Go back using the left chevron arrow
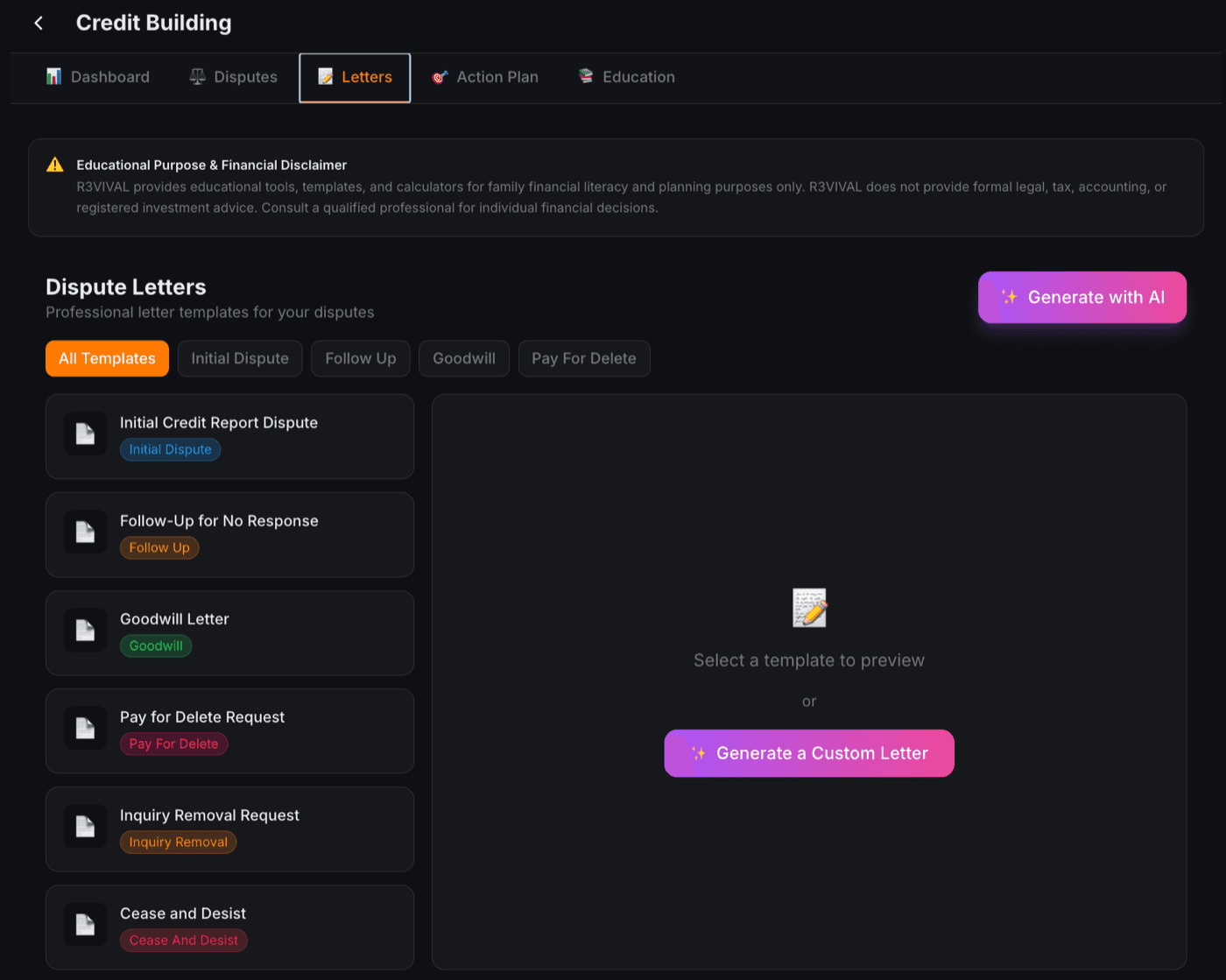Image resolution: width=1226 pixels, height=980 pixels. (39, 23)
